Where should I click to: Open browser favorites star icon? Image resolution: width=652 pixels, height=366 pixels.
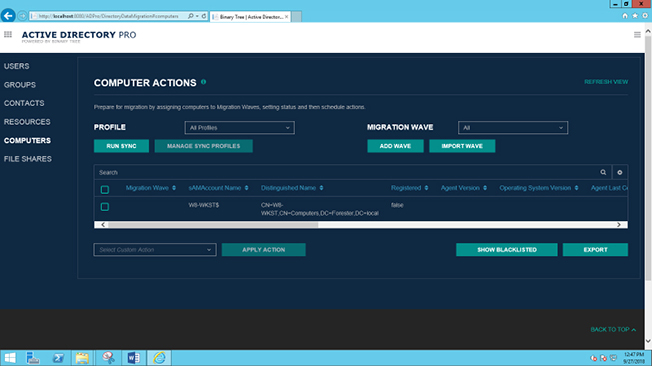635,16
